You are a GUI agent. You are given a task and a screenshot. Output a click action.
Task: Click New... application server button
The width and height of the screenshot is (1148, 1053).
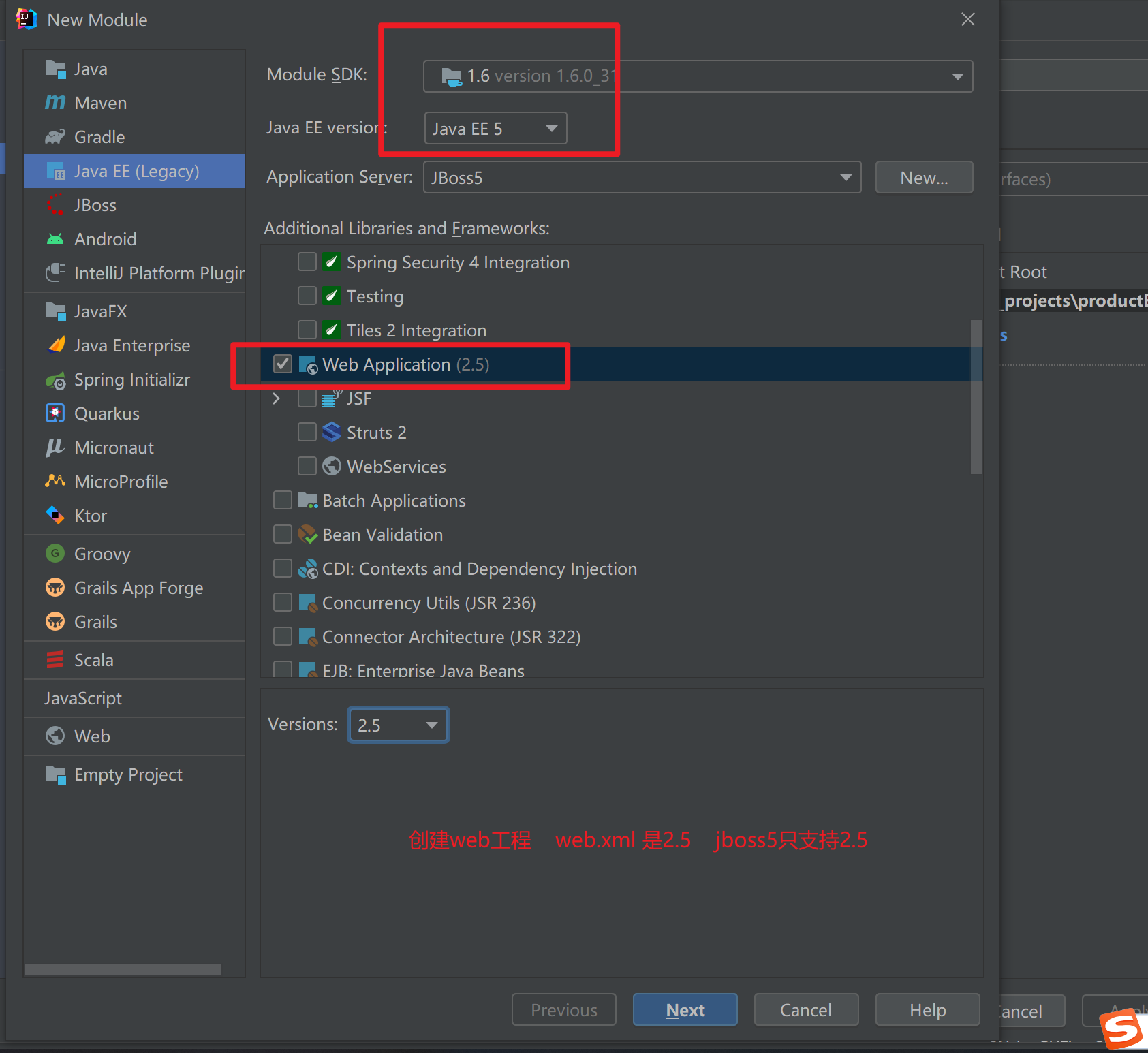[924, 178]
